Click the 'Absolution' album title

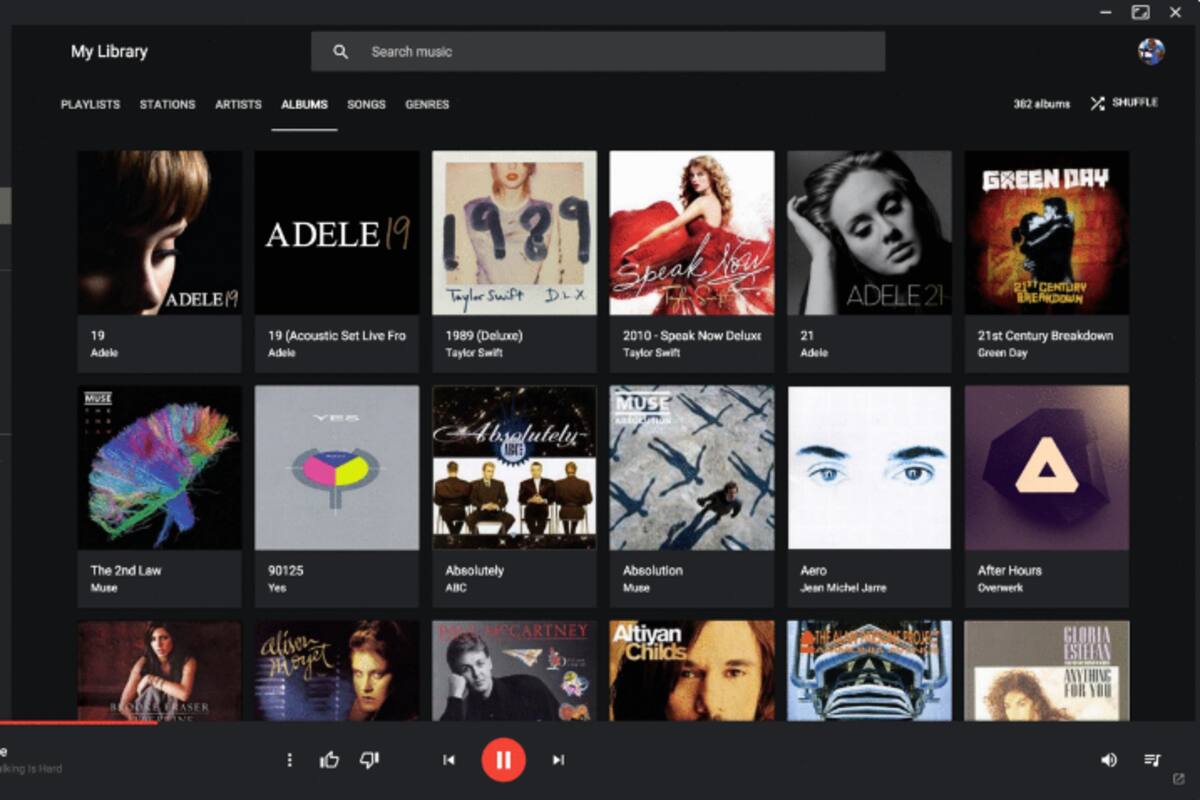coord(653,571)
